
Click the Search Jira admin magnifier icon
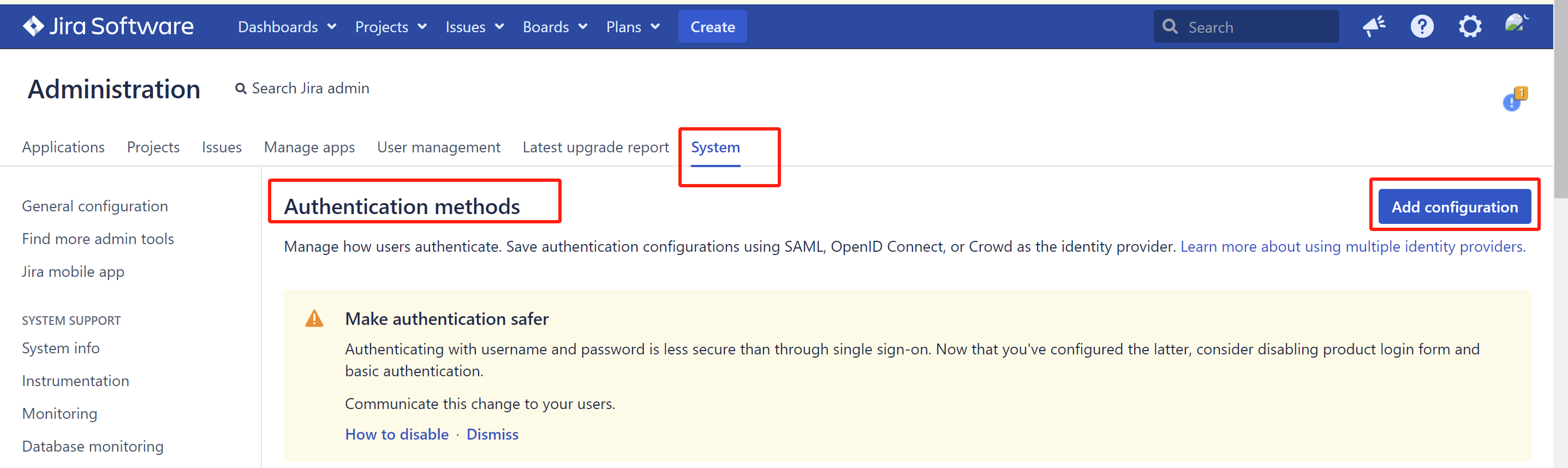coord(241,89)
